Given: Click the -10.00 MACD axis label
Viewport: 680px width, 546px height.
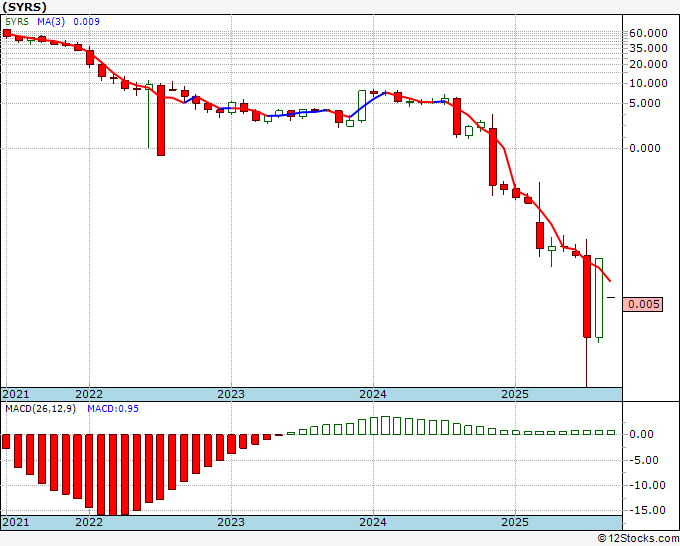Looking at the screenshot, I should (647, 485).
